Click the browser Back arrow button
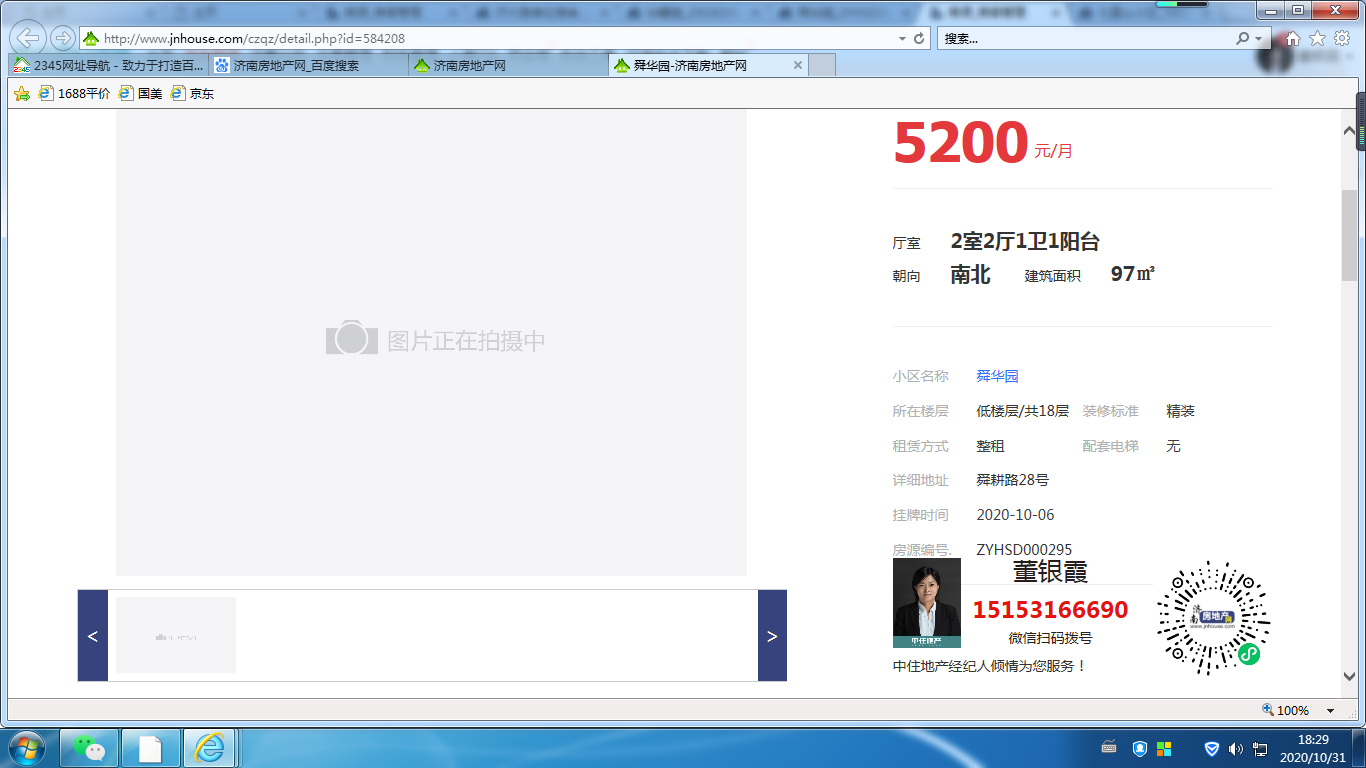The height and width of the screenshot is (768, 1366). pos(28,38)
